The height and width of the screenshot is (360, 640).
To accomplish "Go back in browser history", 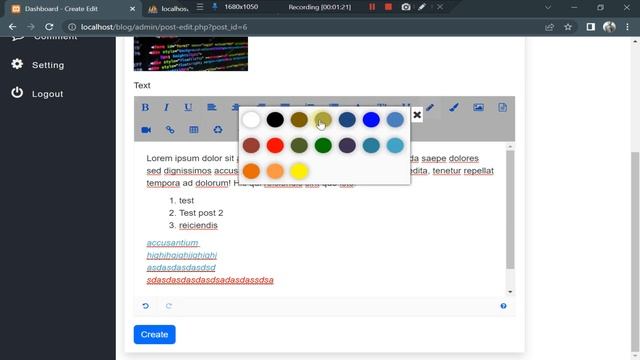I will (13, 27).
